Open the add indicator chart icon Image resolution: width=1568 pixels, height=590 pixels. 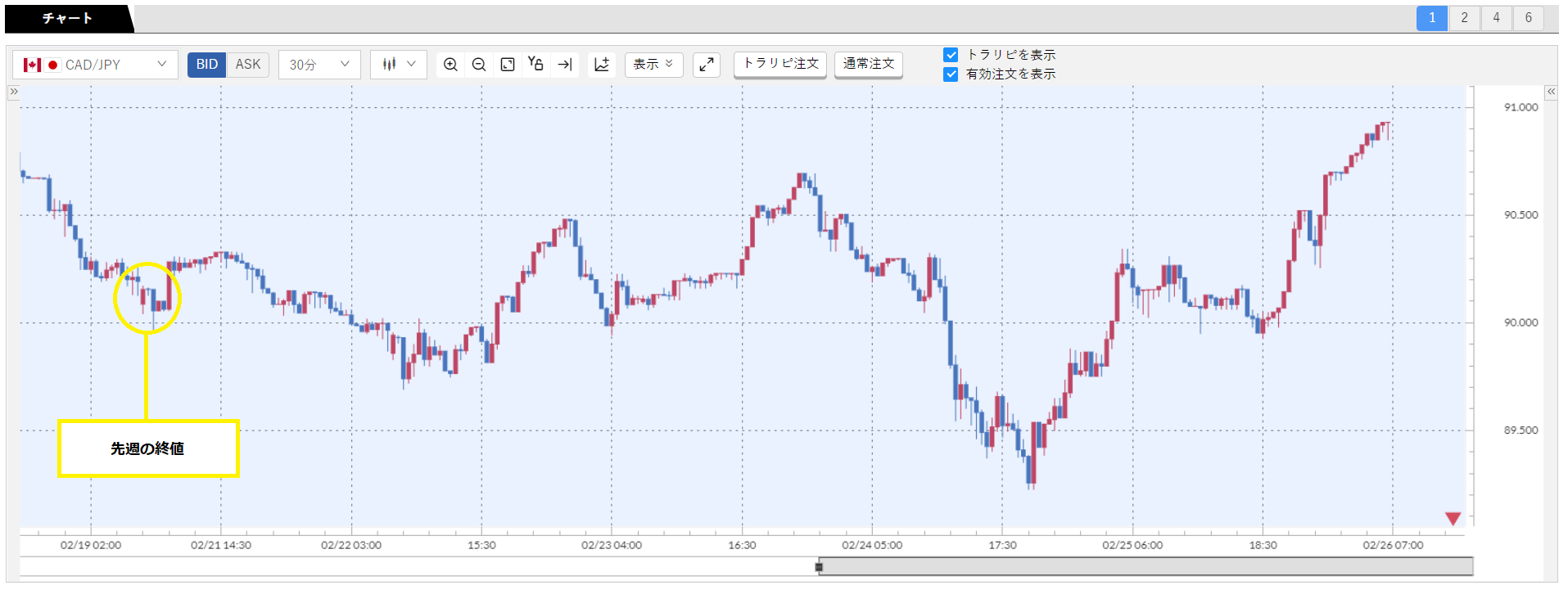tap(602, 65)
